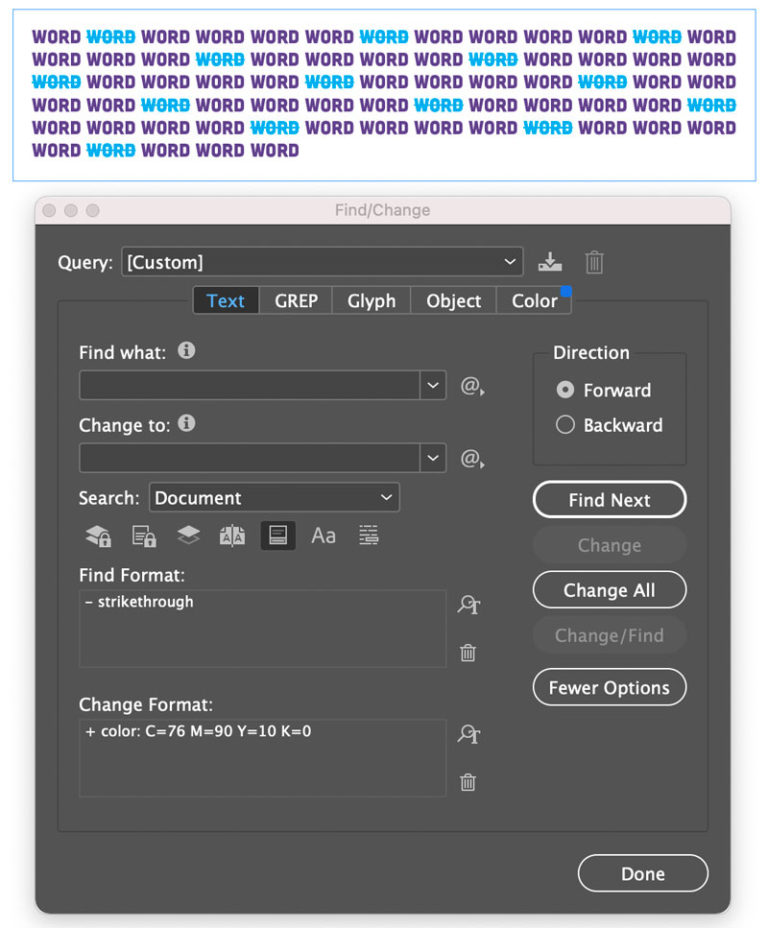
Task: Toggle the Include Master Pages option
Action: [x=232, y=535]
